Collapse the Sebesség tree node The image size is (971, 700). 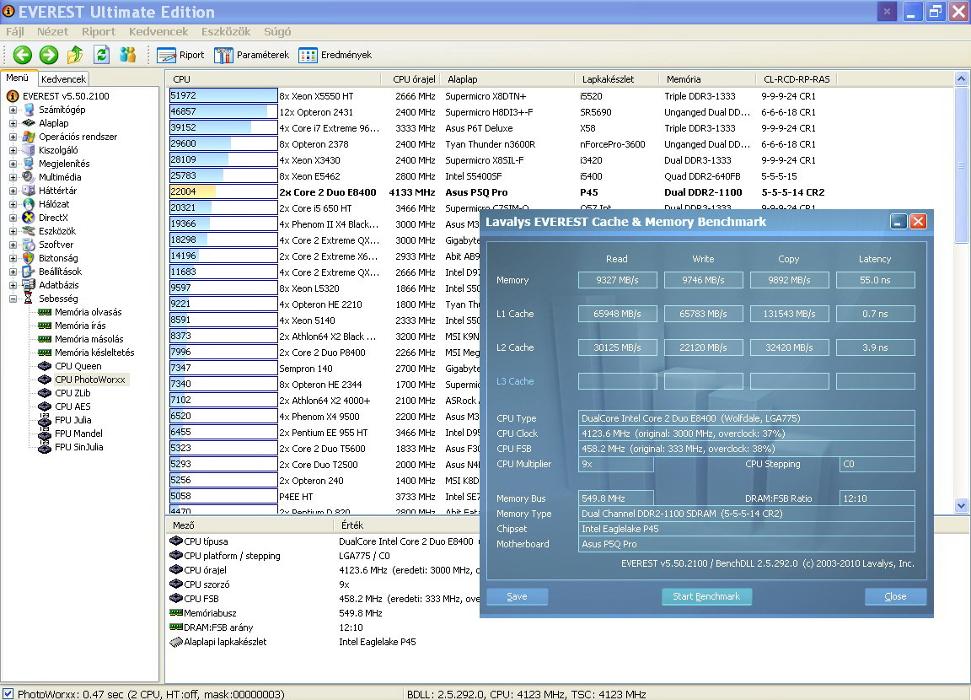(13, 299)
